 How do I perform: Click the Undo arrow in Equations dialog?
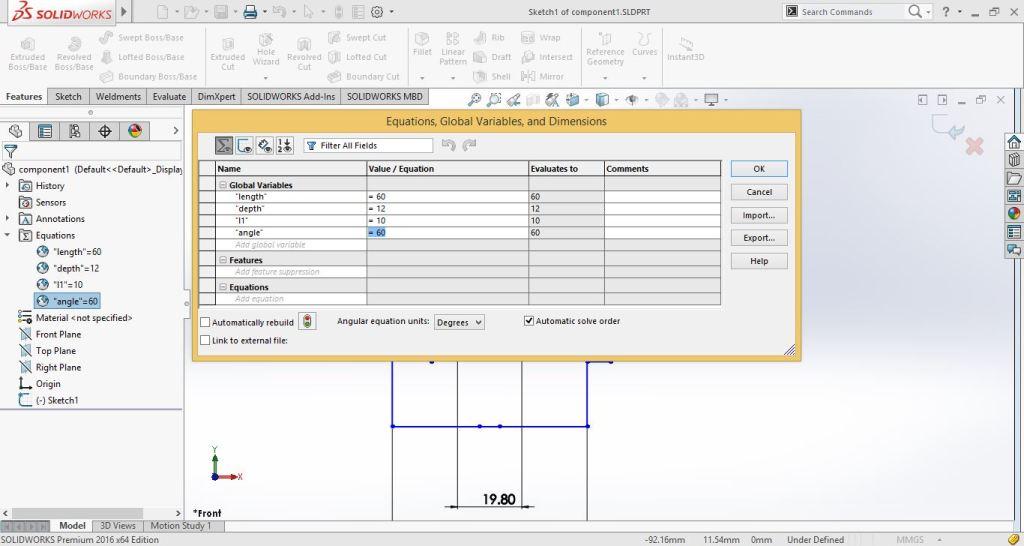(x=448, y=145)
